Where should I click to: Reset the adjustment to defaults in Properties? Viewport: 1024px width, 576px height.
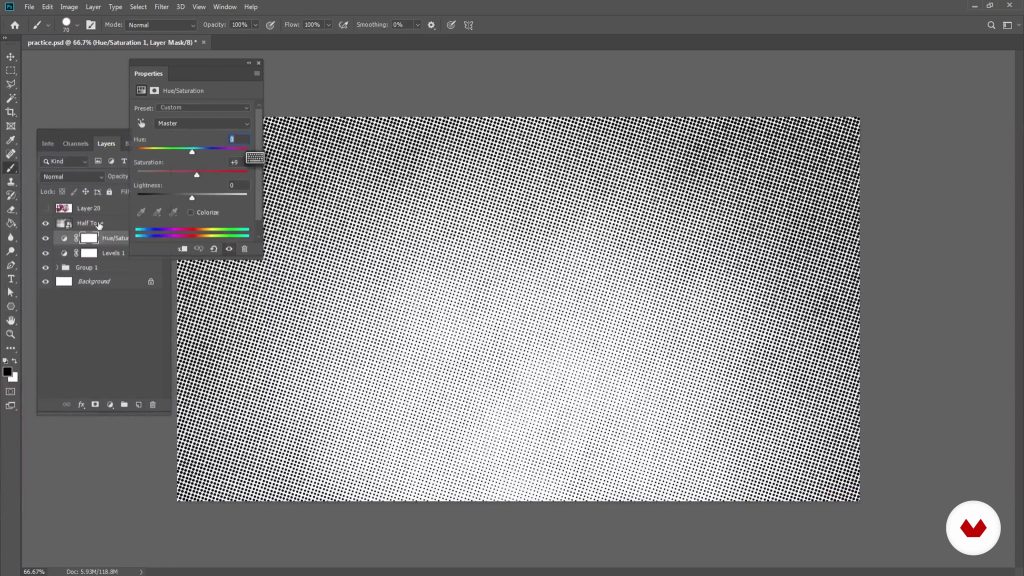click(x=213, y=248)
